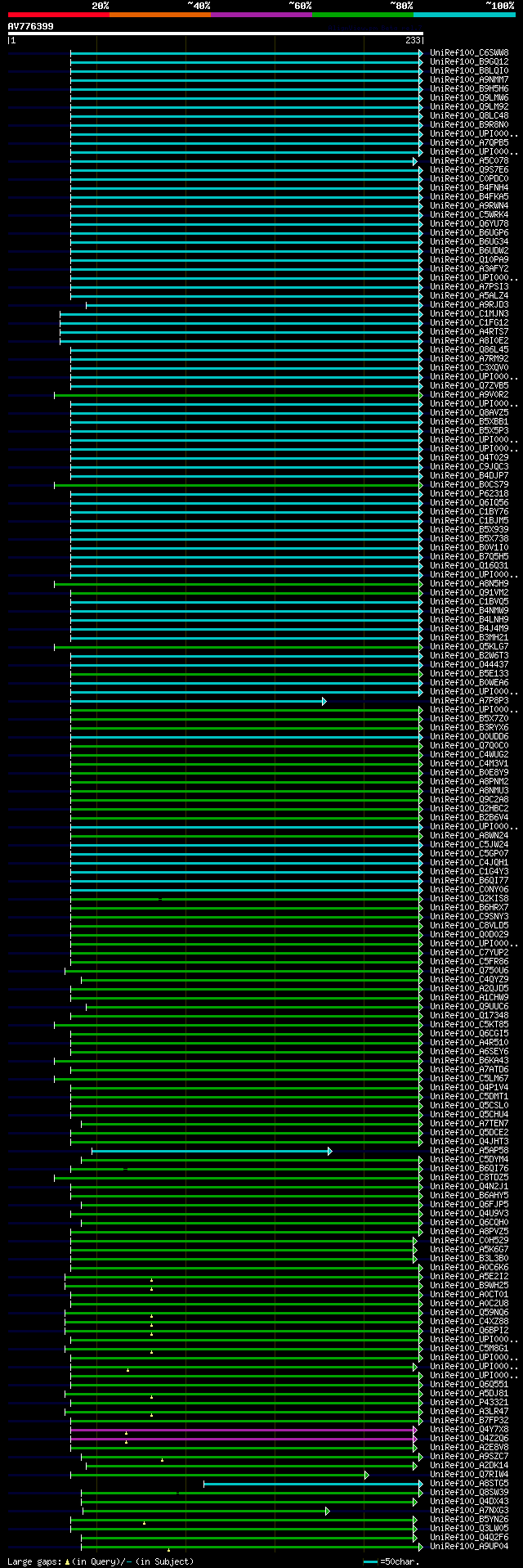This screenshot has height=1568, width=523.
Task: View entry UniRef100_C4M3V1
Action: point(469,764)
